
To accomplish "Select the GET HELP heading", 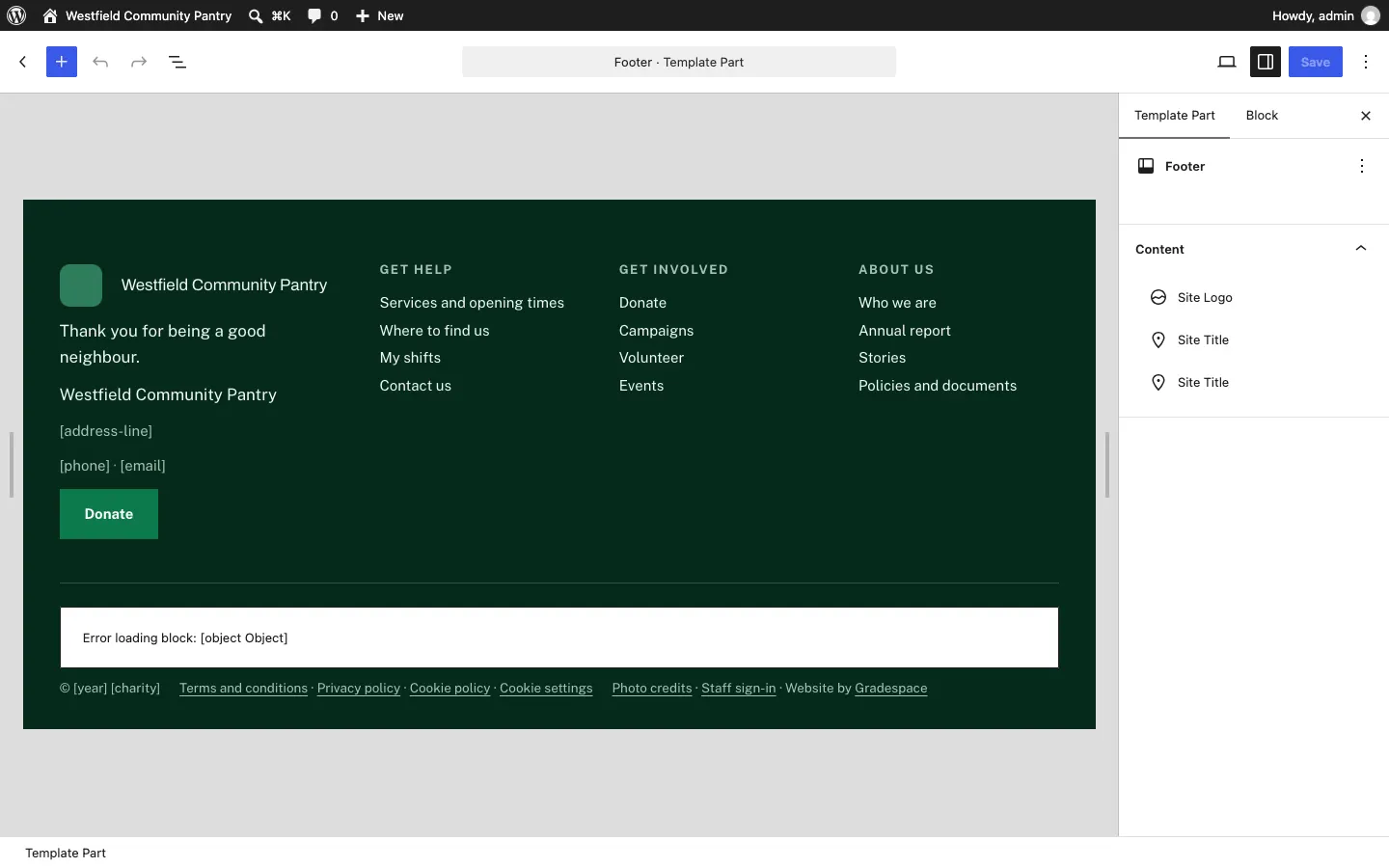I will pyautogui.click(x=416, y=270).
